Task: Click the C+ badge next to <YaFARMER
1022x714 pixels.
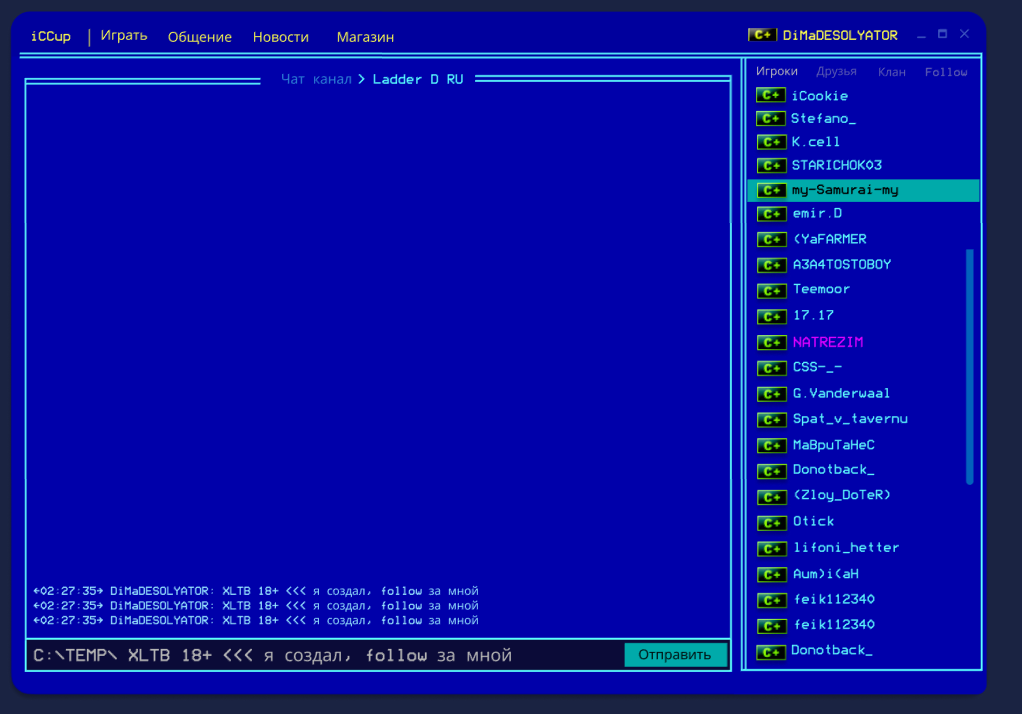Action: point(771,239)
